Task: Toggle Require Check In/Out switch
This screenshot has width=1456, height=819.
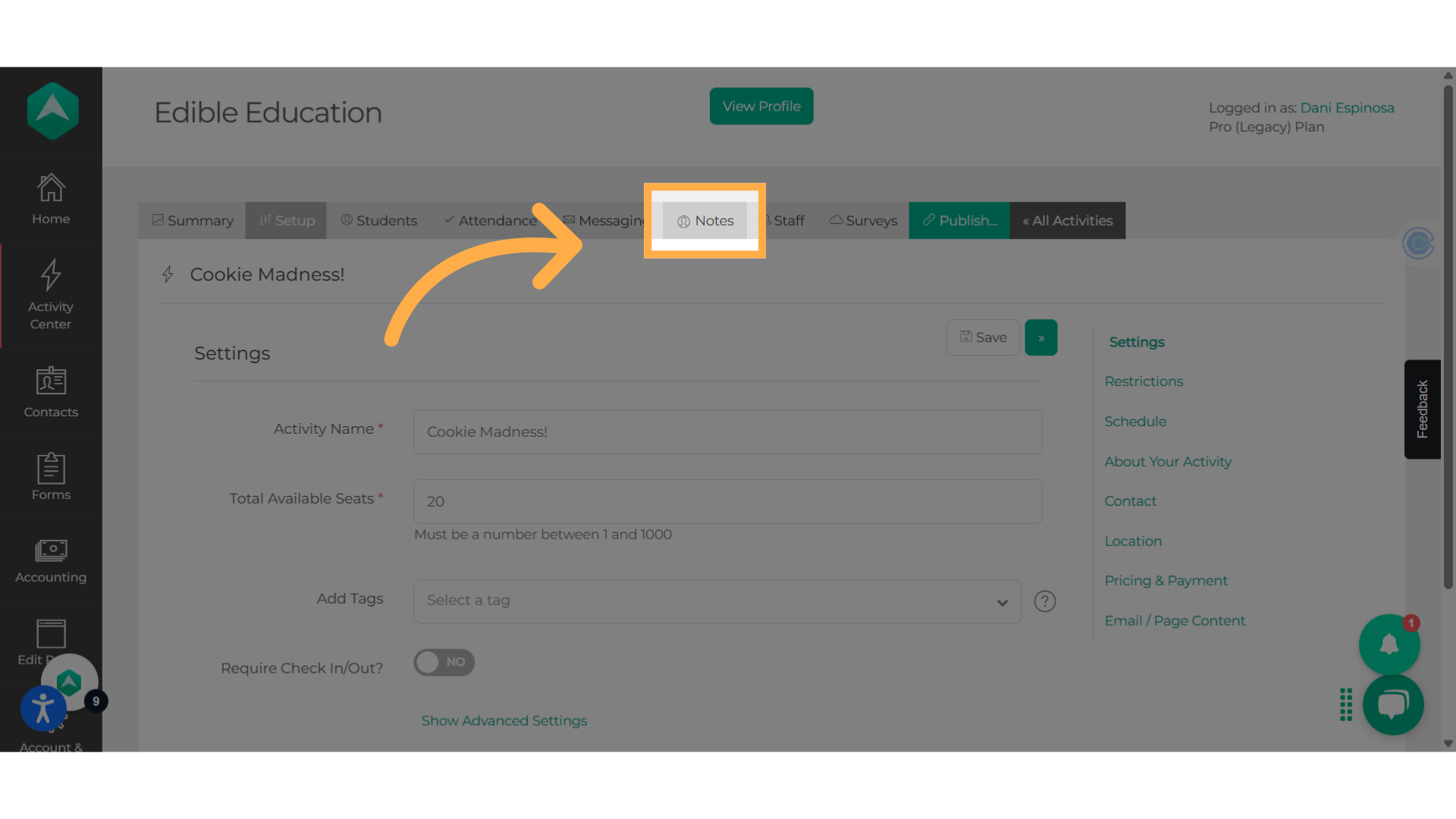Action: [x=444, y=662]
